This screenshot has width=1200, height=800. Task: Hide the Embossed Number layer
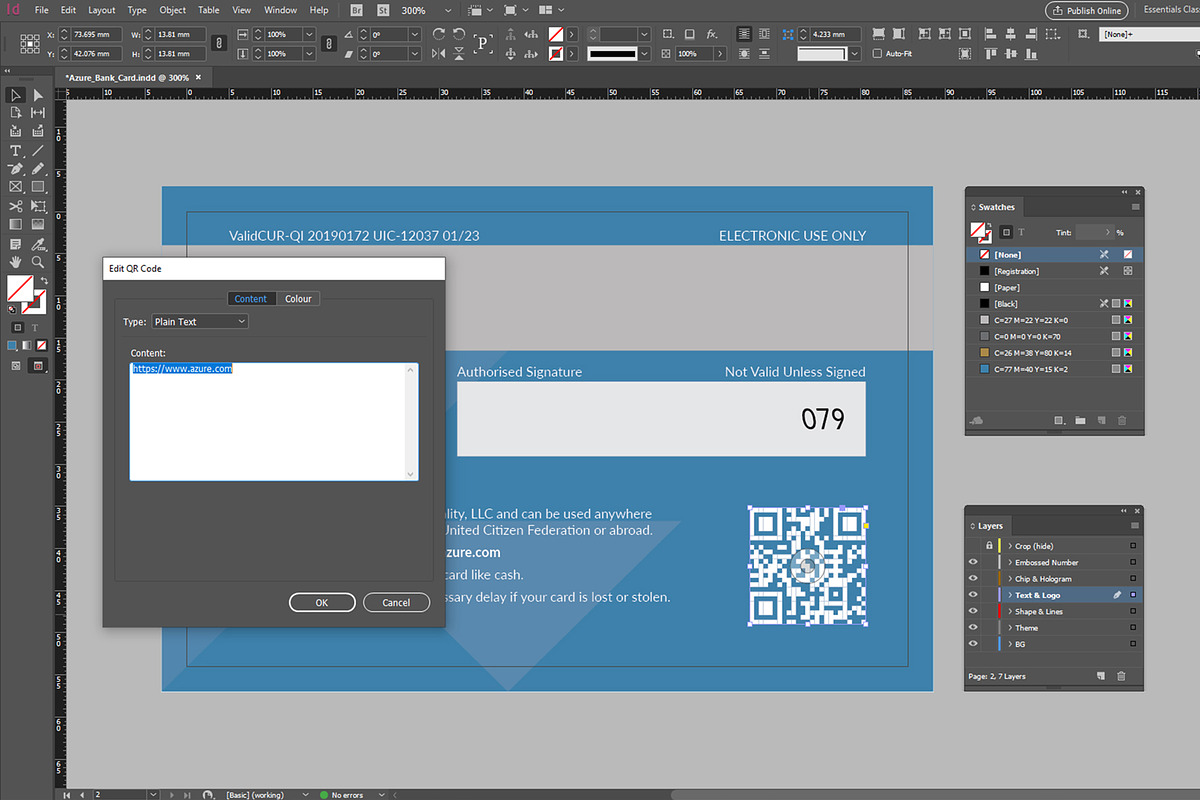point(973,562)
